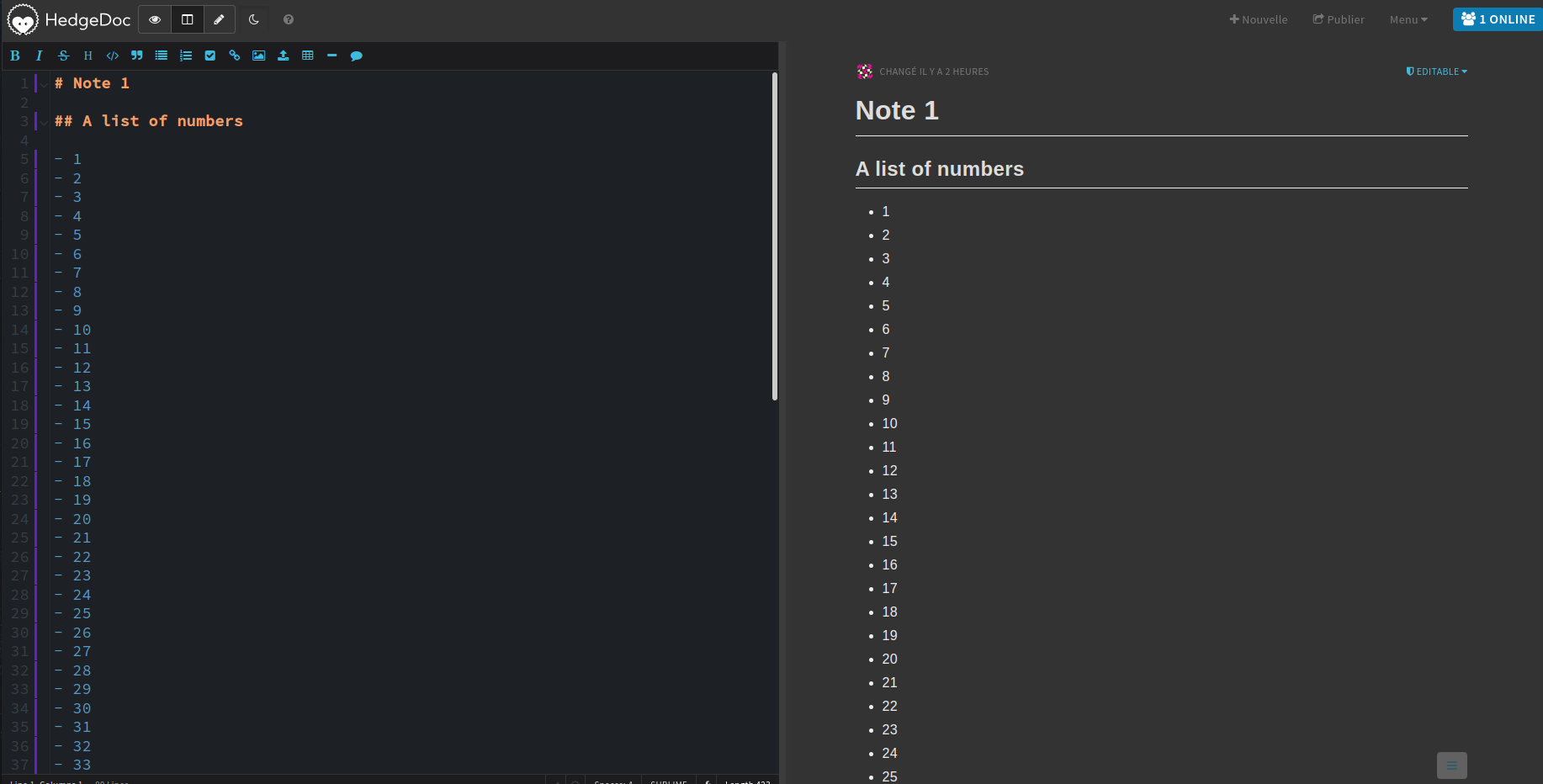
Task: Toggle bold formatting in the editor toolbar
Action: [x=15, y=56]
